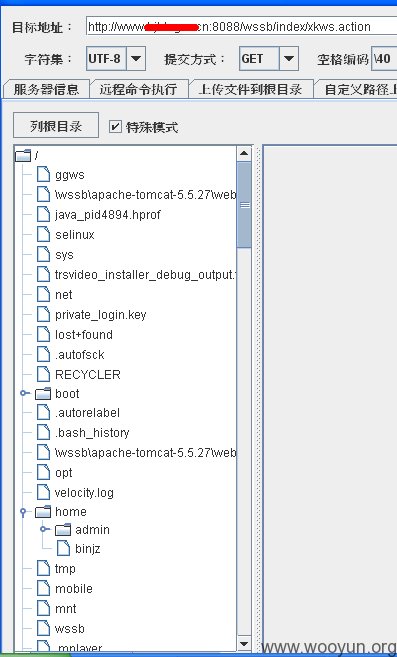397x657 pixels.
Task: Select the mobile tree entry
Action: 74,589
